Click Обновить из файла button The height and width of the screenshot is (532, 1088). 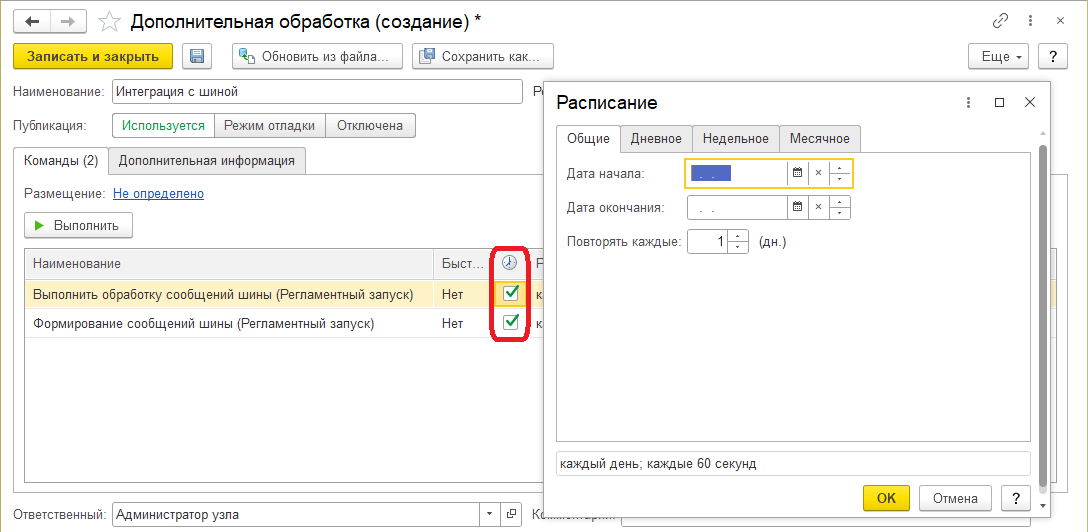pyautogui.click(x=318, y=57)
